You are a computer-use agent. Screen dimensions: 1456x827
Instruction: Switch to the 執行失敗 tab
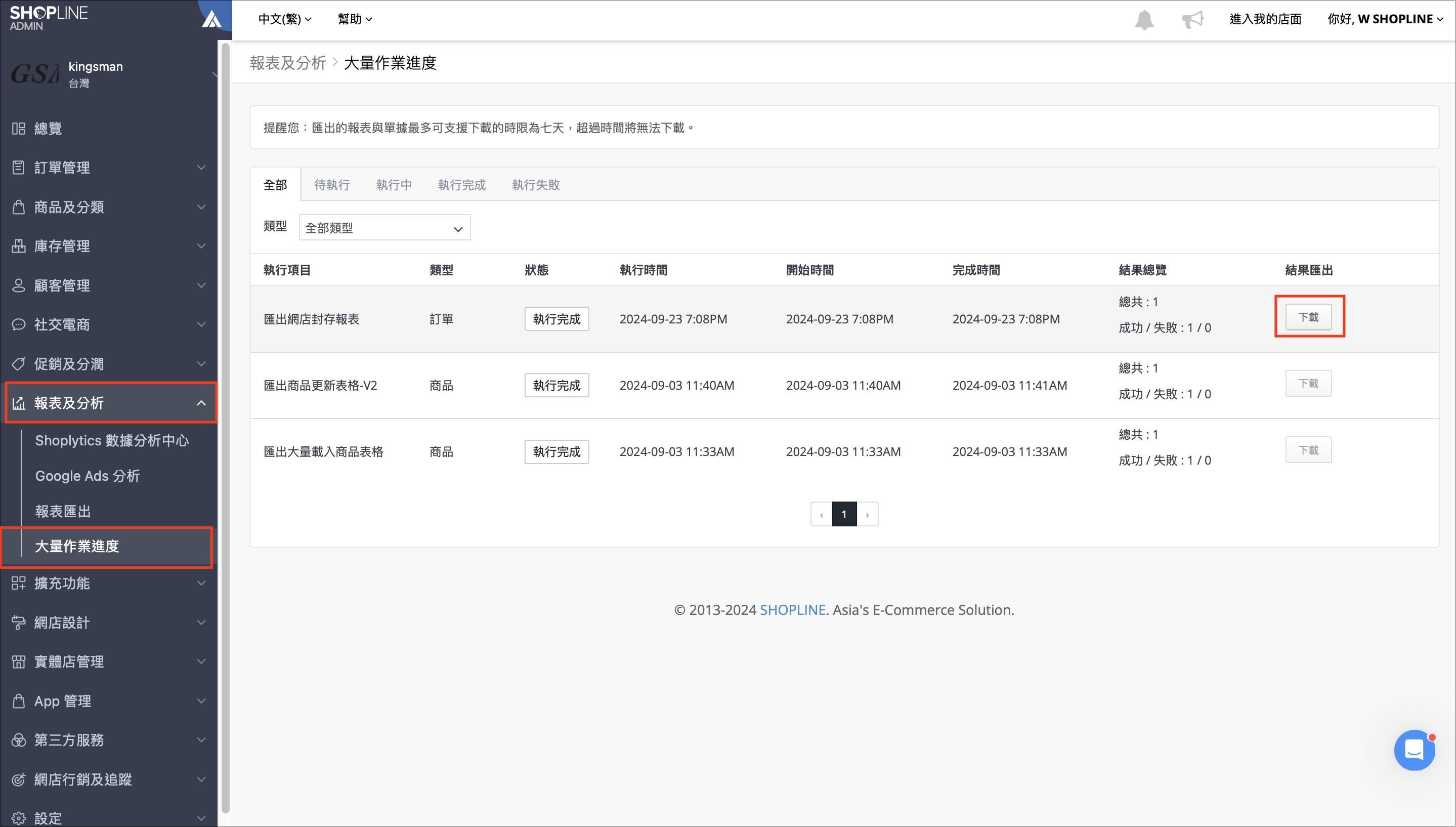pyautogui.click(x=536, y=185)
